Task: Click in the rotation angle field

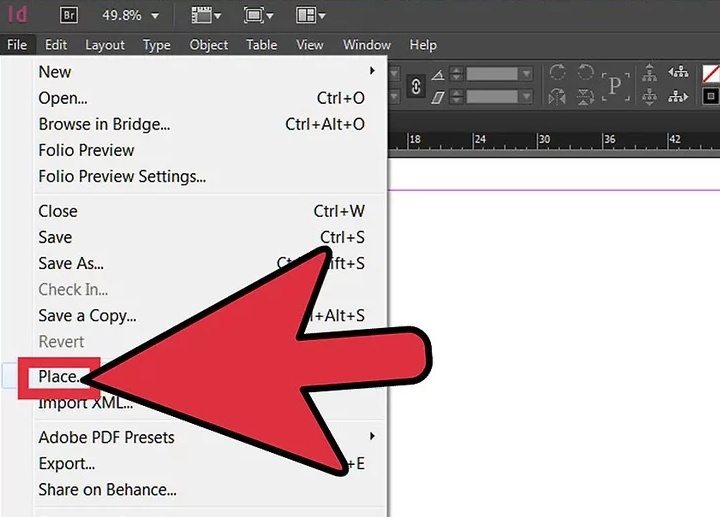Action: click(492, 74)
